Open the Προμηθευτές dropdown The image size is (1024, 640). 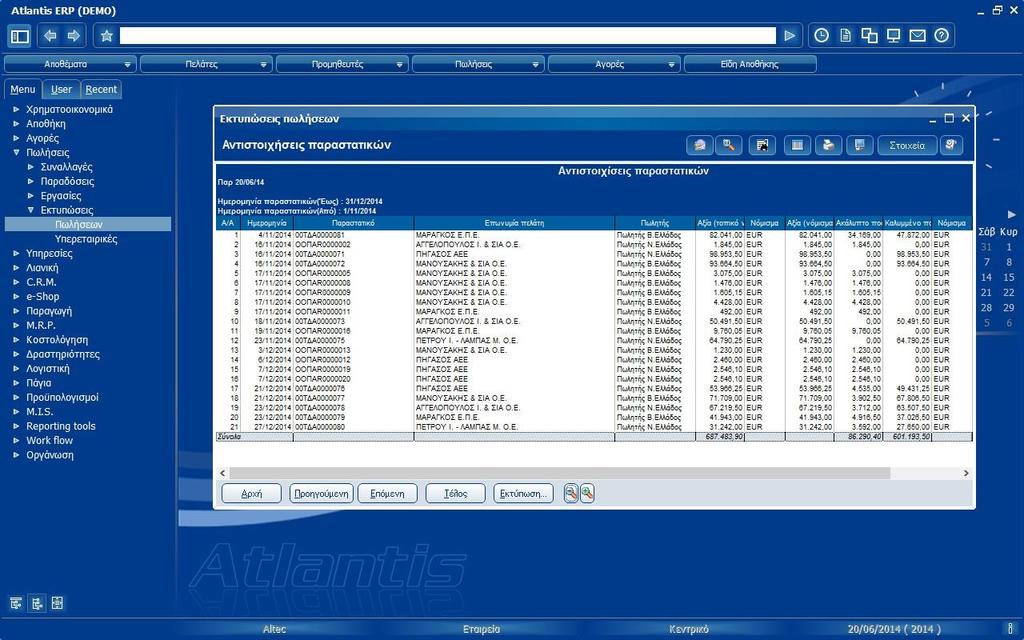[x=342, y=64]
